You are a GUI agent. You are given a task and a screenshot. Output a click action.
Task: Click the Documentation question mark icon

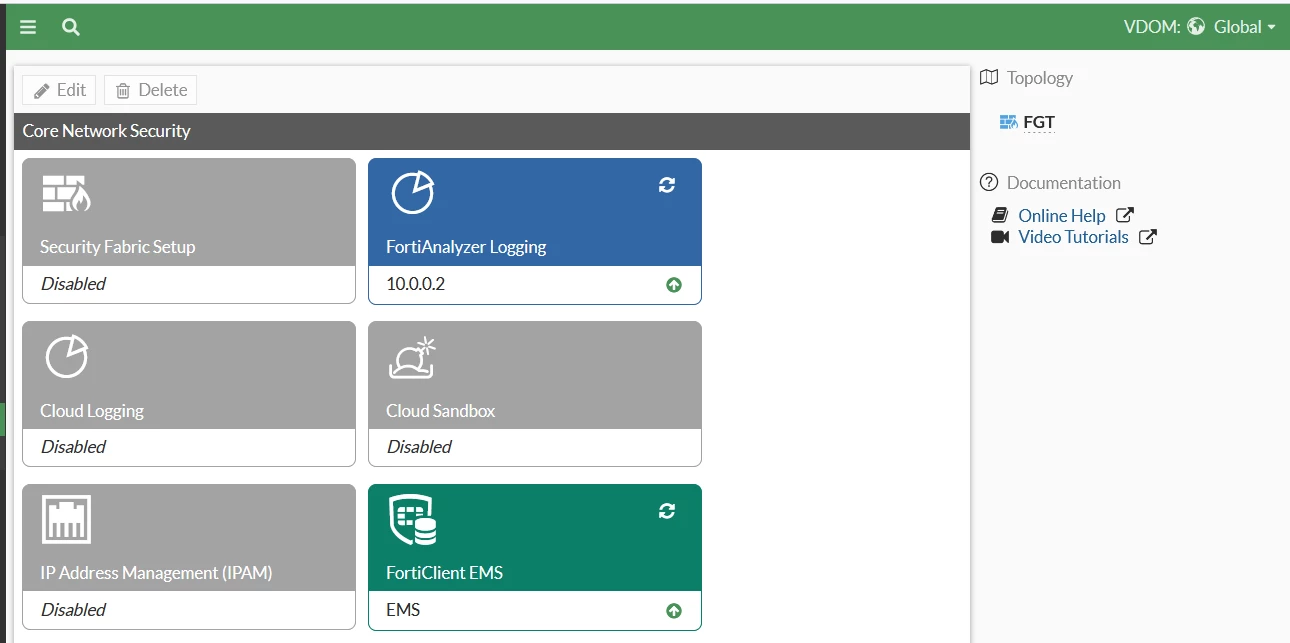[x=989, y=182]
